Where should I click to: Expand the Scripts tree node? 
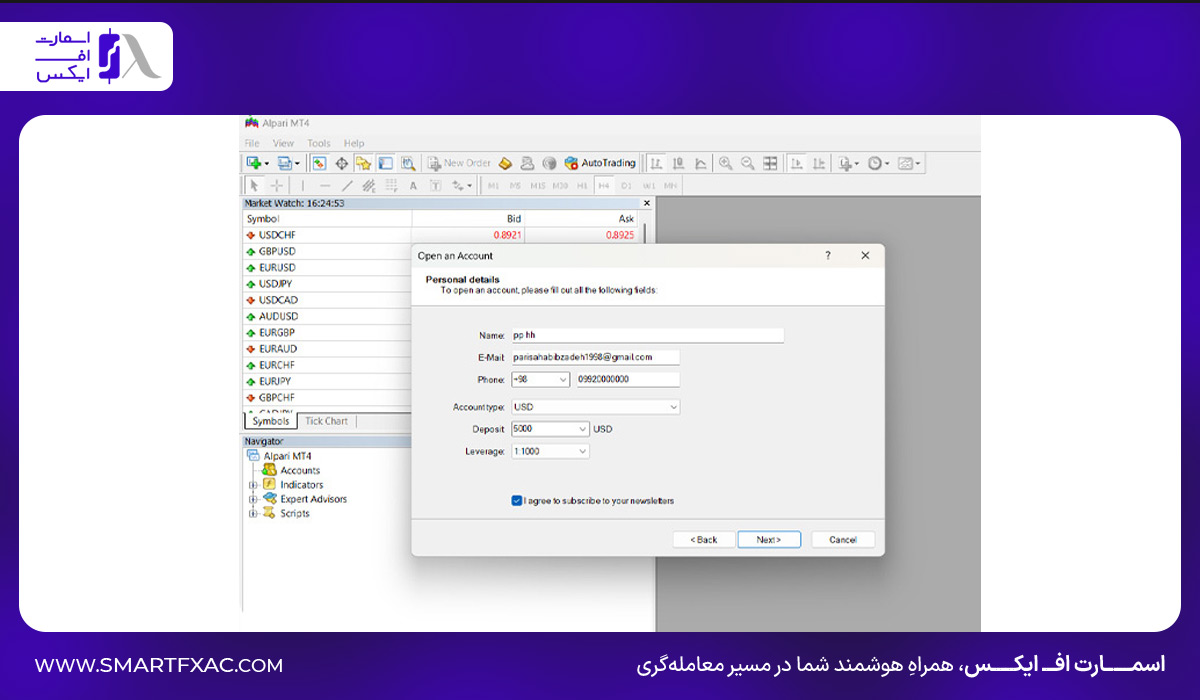pyautogui.click(x=253, y=513)
